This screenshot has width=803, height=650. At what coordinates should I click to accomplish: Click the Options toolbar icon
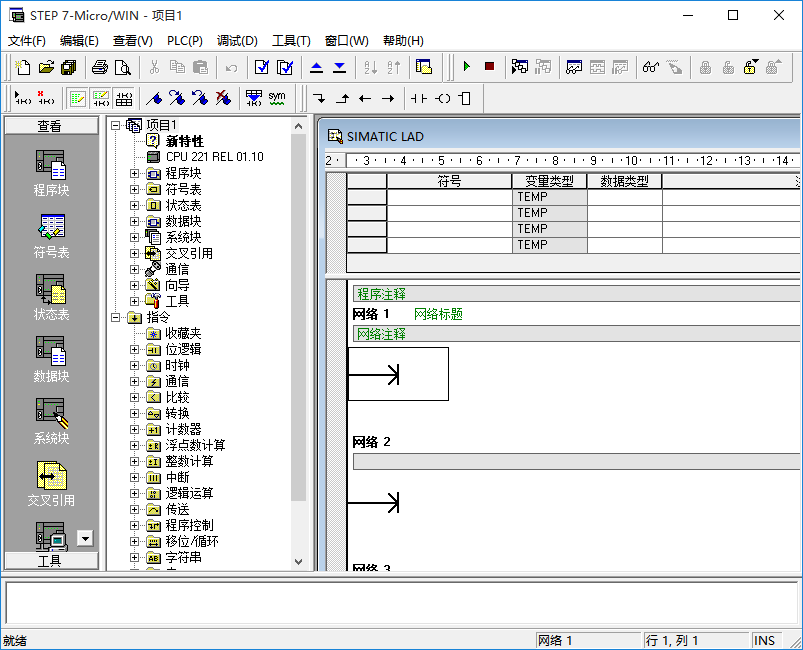pyautogui.click(x=424, y=67)
